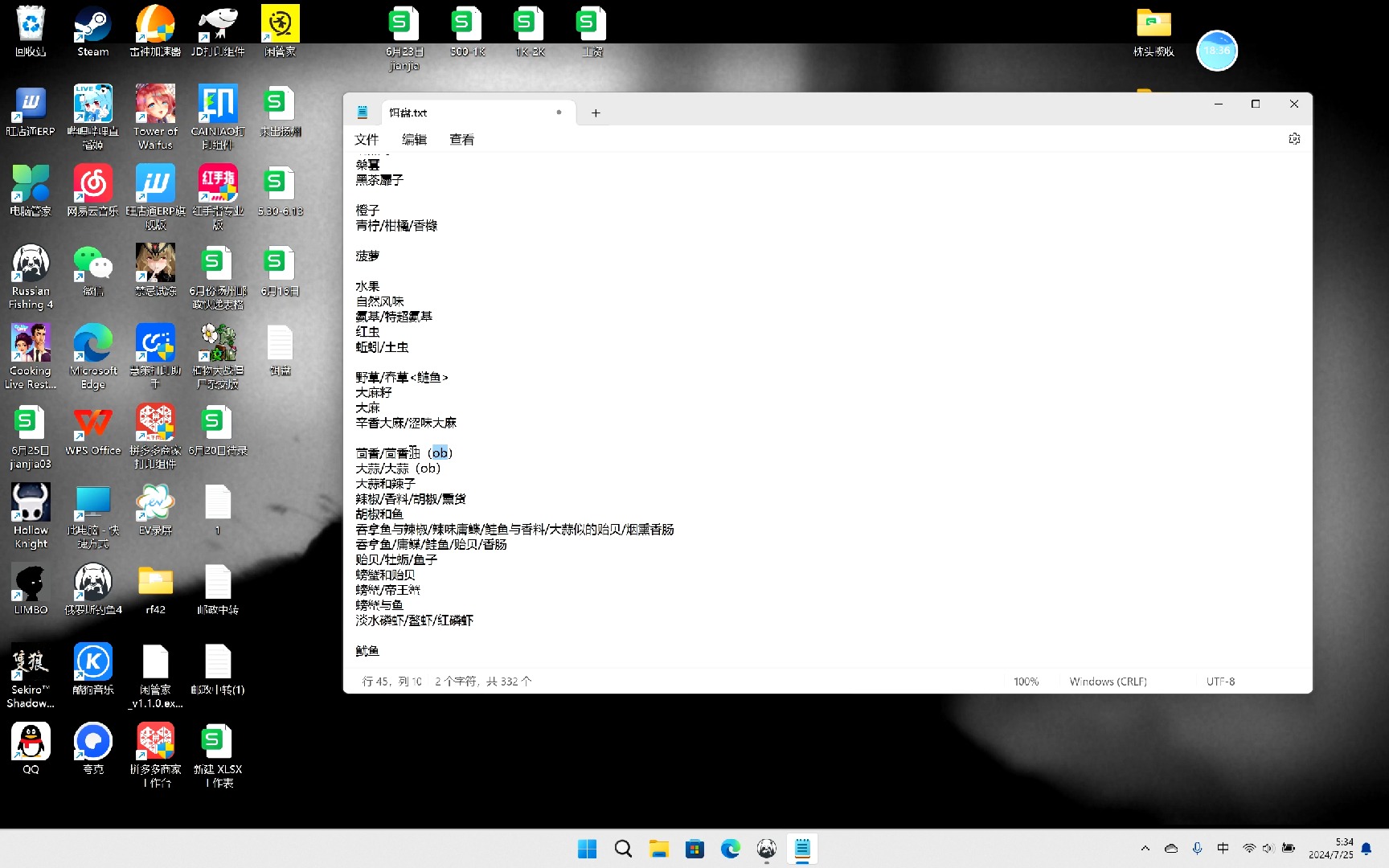Open the Microsoft Edge desktop shortcut
The image size is (1389, 868).
point(93,357)
